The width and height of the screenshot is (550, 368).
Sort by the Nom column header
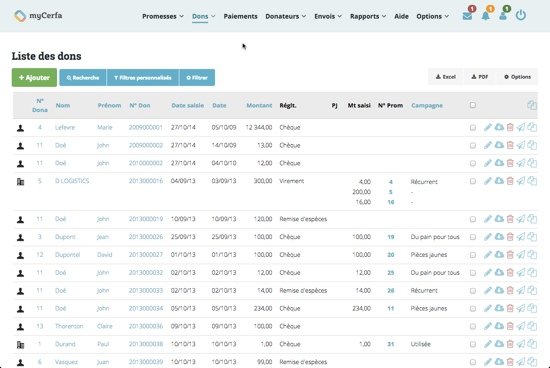[x=63, y=105]
